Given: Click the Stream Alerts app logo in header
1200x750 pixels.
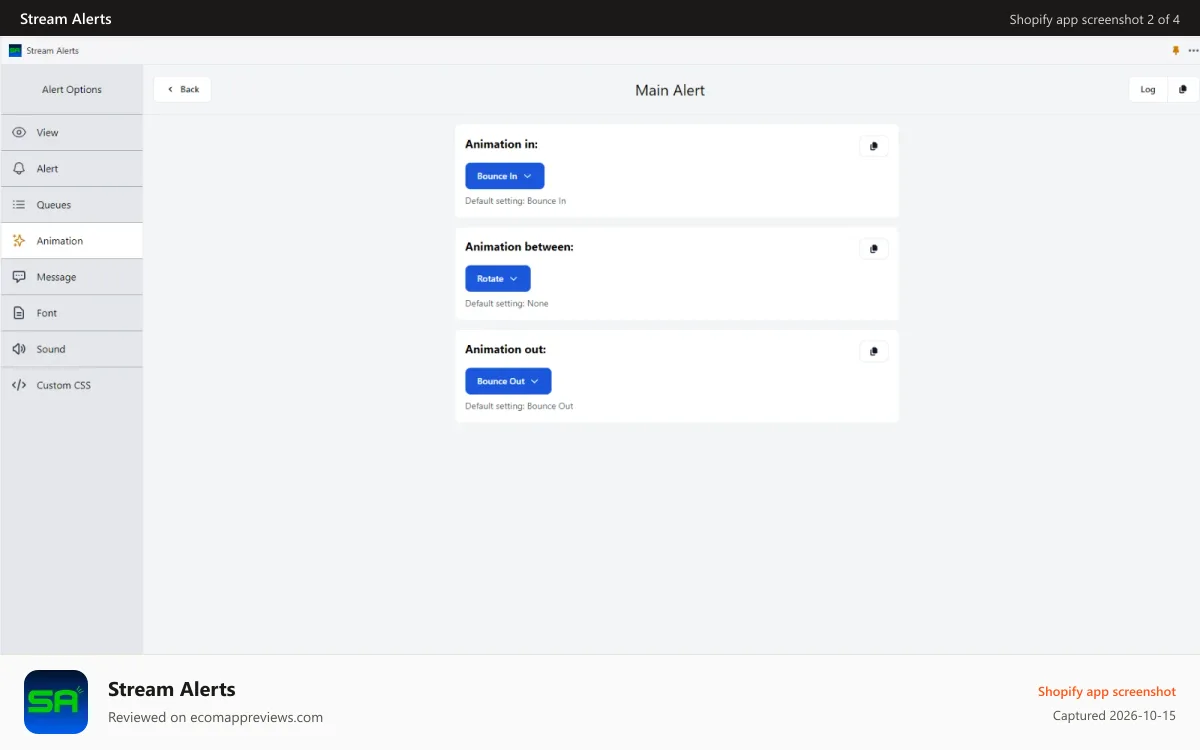Looking at the screenshot, I should click(x=15, y=50).
